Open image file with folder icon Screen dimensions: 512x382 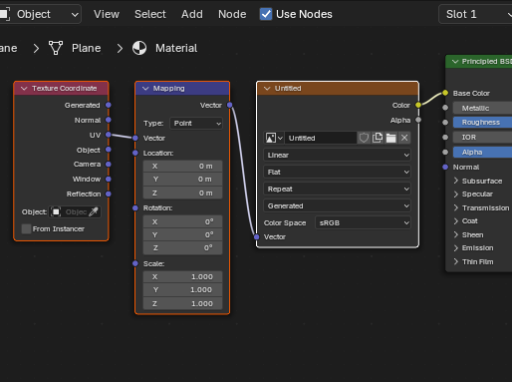point(391,138)
